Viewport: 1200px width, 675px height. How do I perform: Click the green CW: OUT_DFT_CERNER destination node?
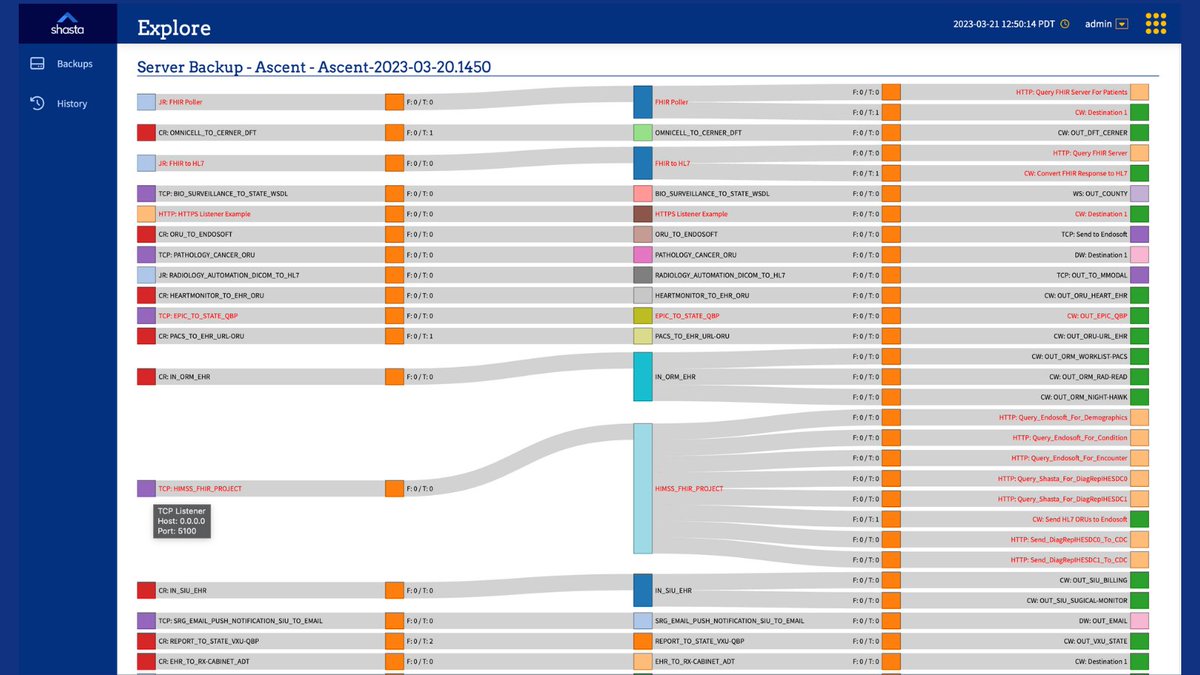click(1140, 132)
